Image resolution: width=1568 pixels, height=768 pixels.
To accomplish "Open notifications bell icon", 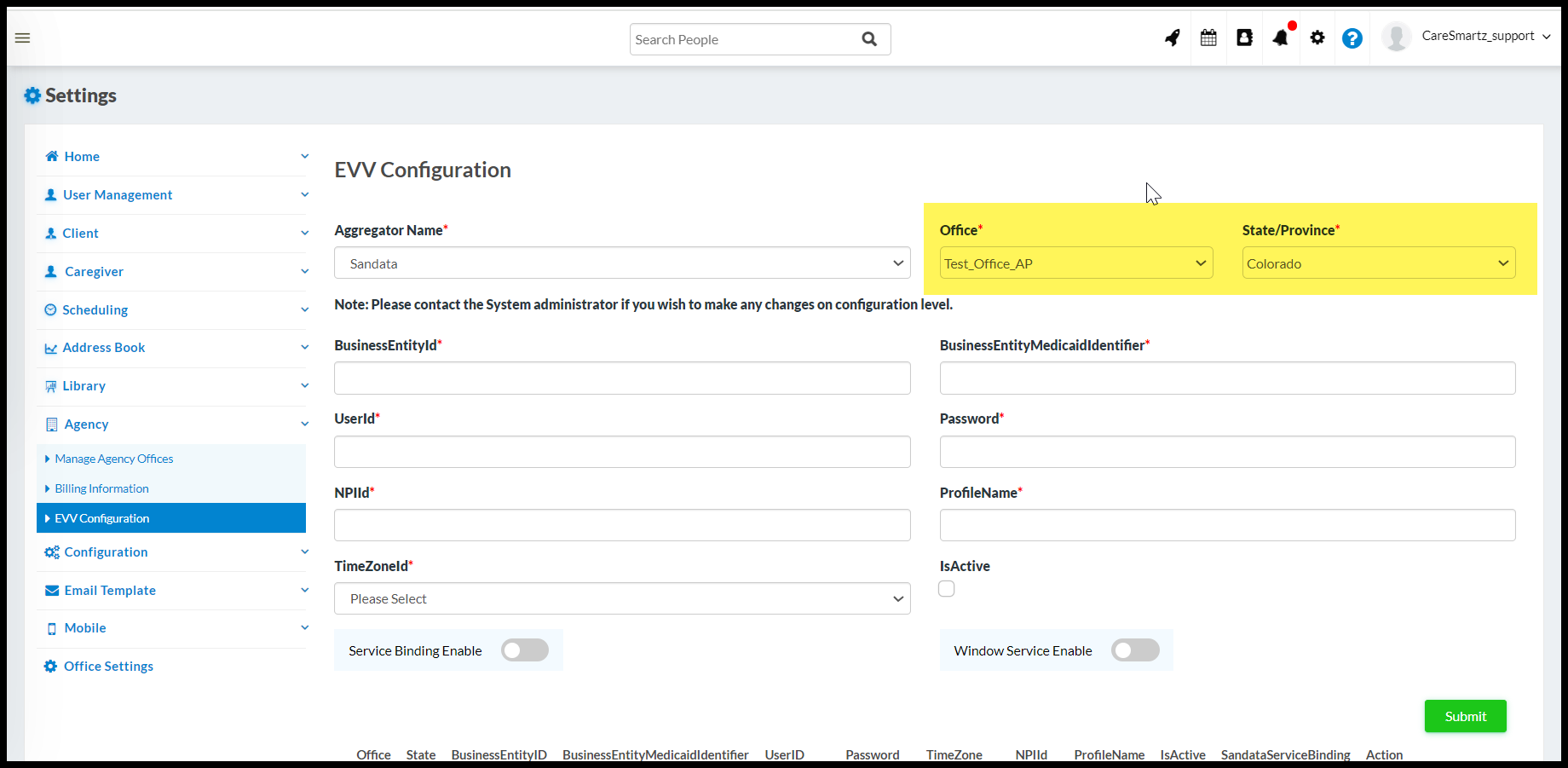I will pos(1281,38).
